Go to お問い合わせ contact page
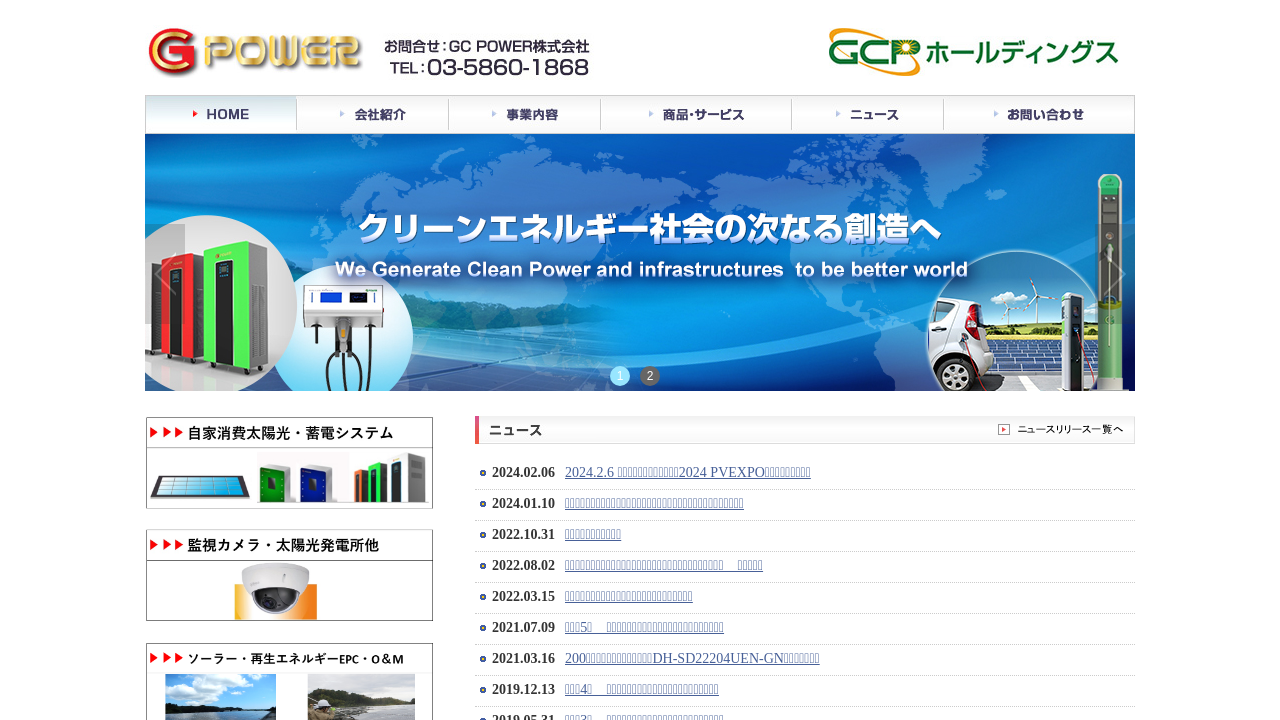This screenshot has width=1280, height=720. [1038, 114]
